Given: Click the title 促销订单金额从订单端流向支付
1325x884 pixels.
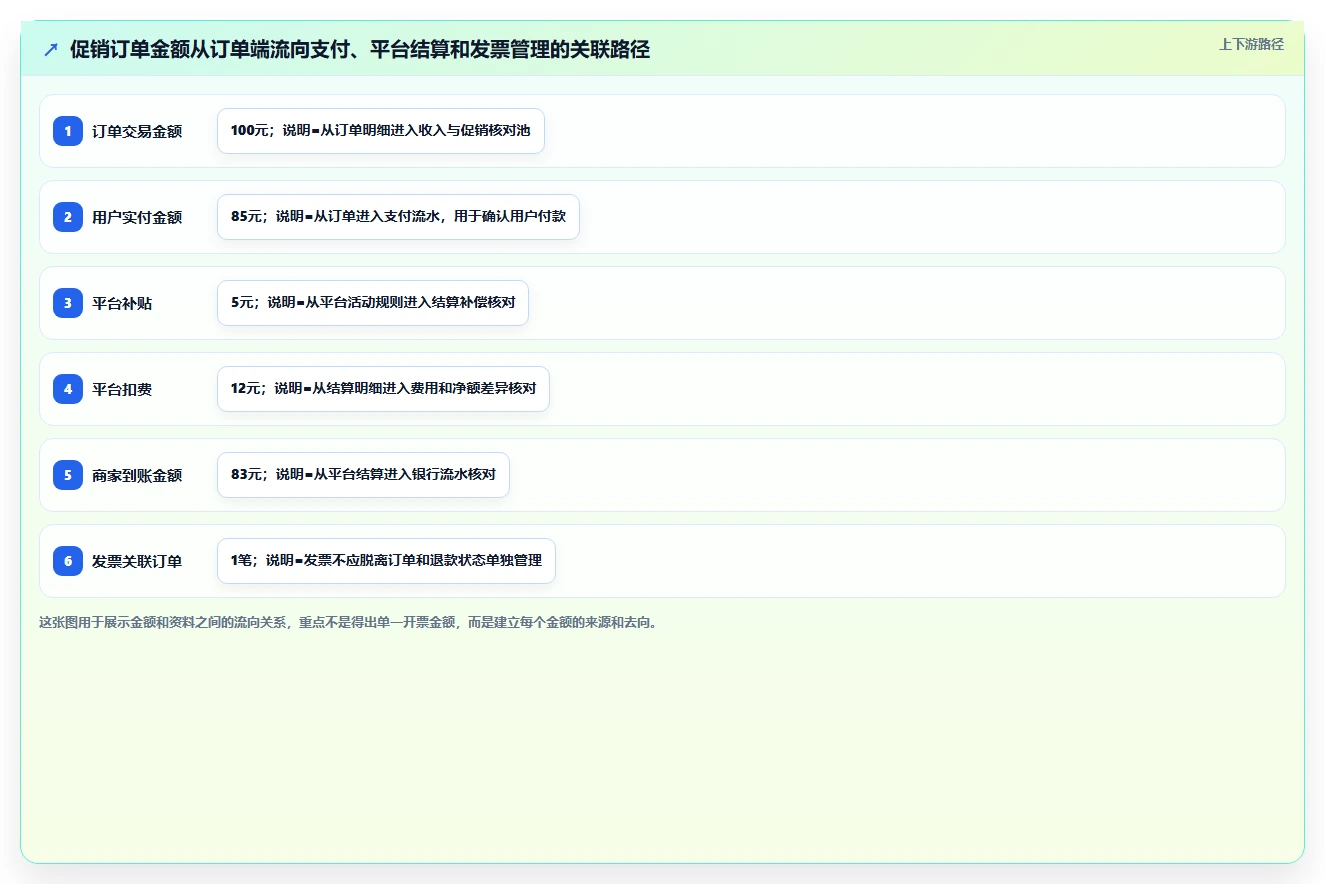Looking at the screenshot, I should click(x=360, y=49).
